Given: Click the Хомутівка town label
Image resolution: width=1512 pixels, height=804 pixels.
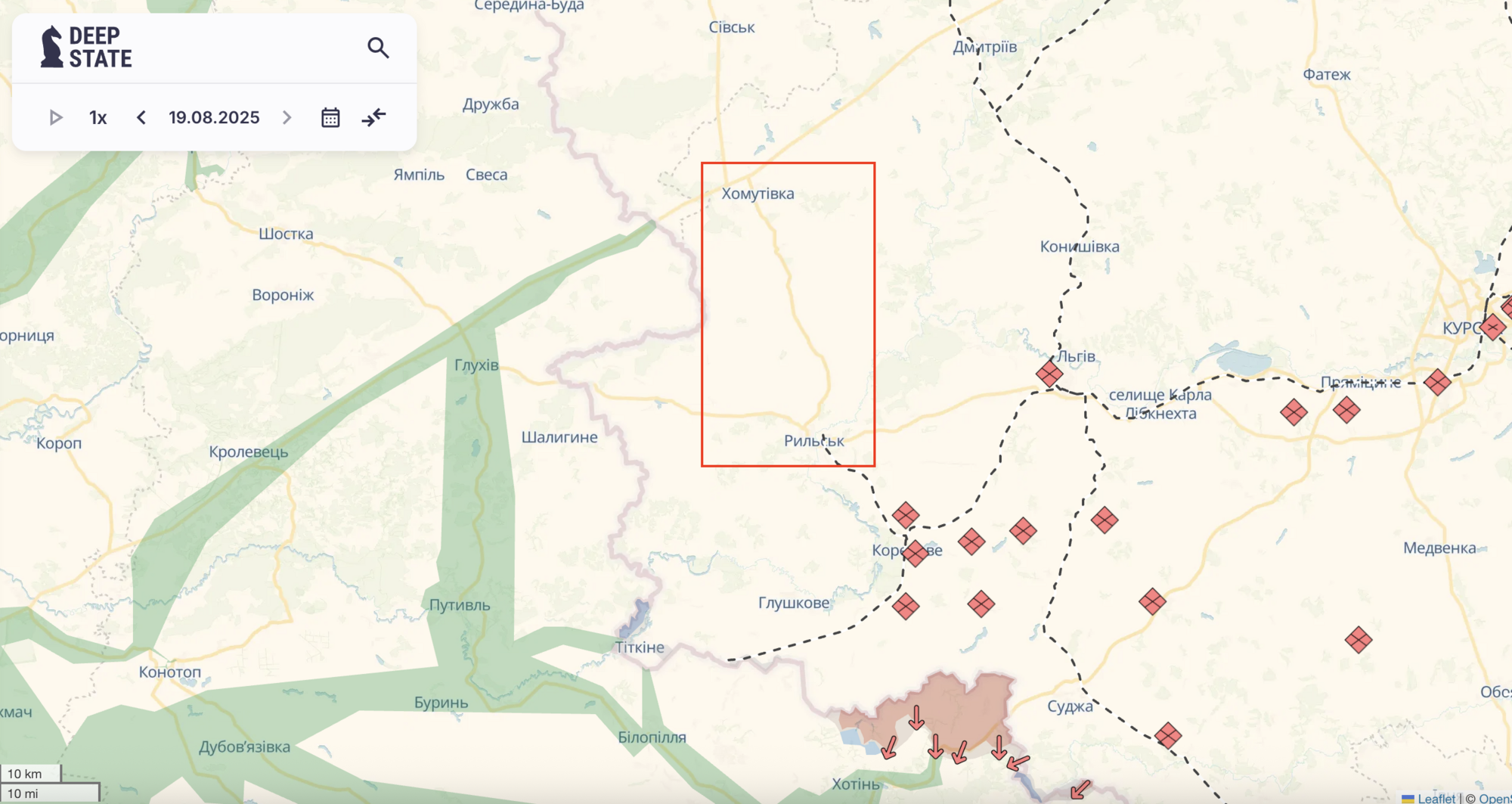Looking at the screenshot, I should click(758, 194).
